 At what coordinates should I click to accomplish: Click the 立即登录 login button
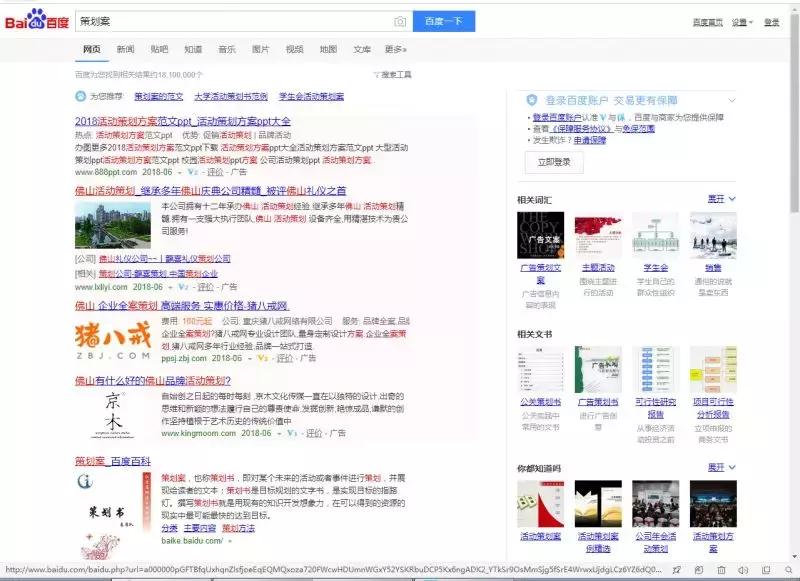click(x=553, y=160)
